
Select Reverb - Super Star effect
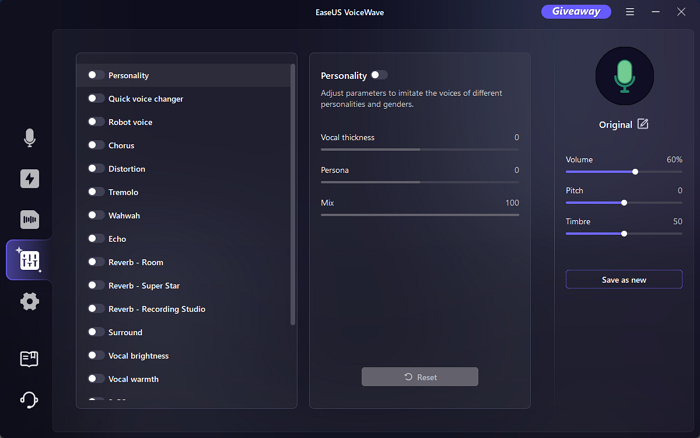[x=145, y=286]
